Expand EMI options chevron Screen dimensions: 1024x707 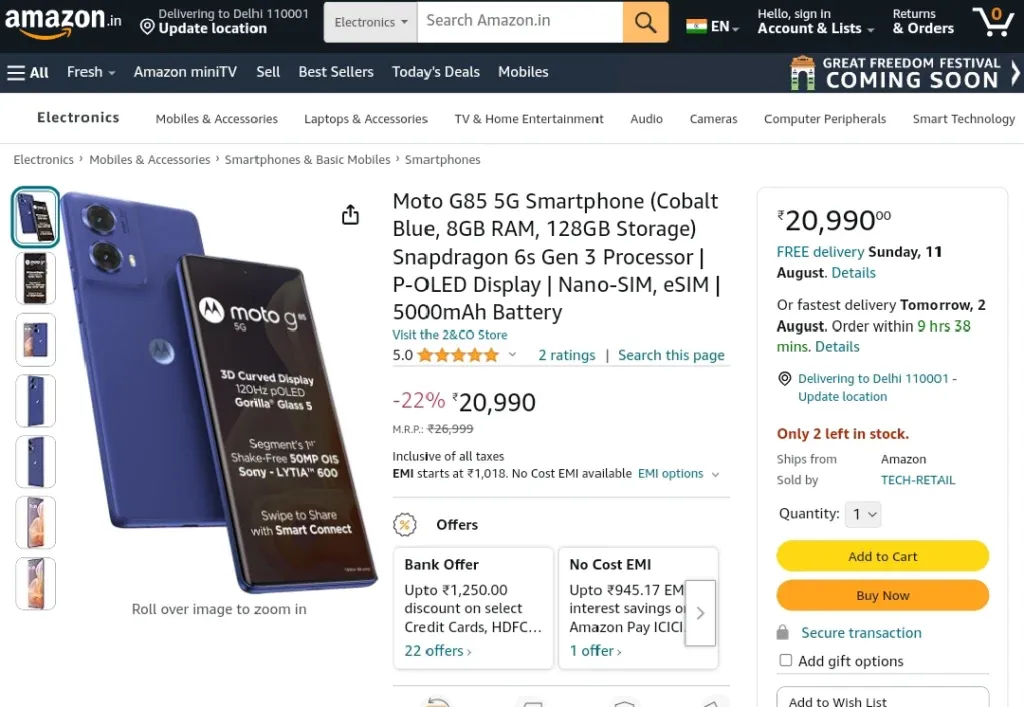point(716,475)
